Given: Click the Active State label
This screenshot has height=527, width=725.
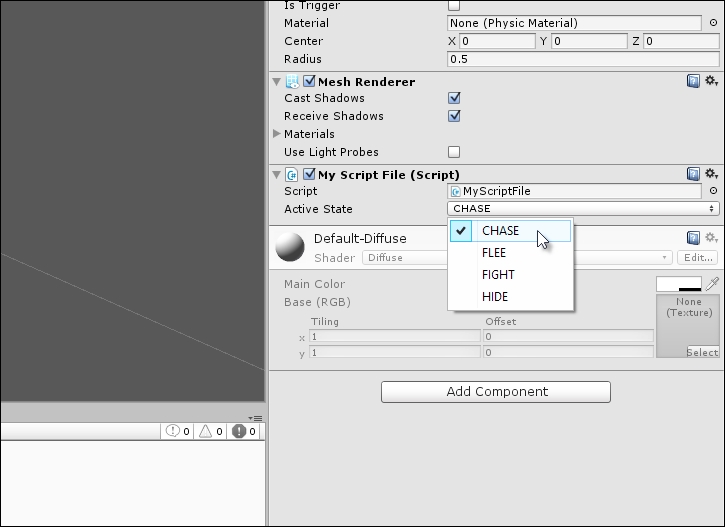Looking at the screenshot, I should coord(318,209).
